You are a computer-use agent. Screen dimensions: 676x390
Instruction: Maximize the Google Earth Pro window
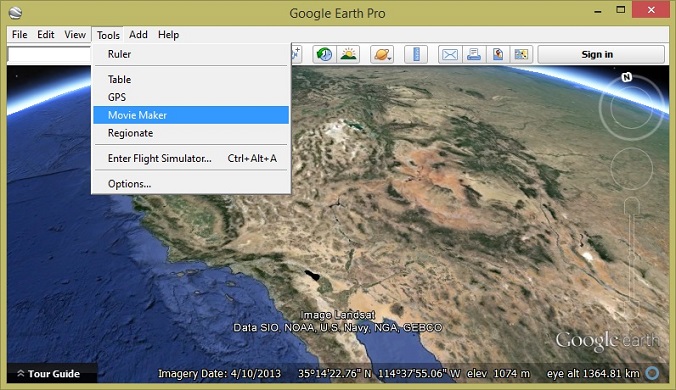click(621, 10)
